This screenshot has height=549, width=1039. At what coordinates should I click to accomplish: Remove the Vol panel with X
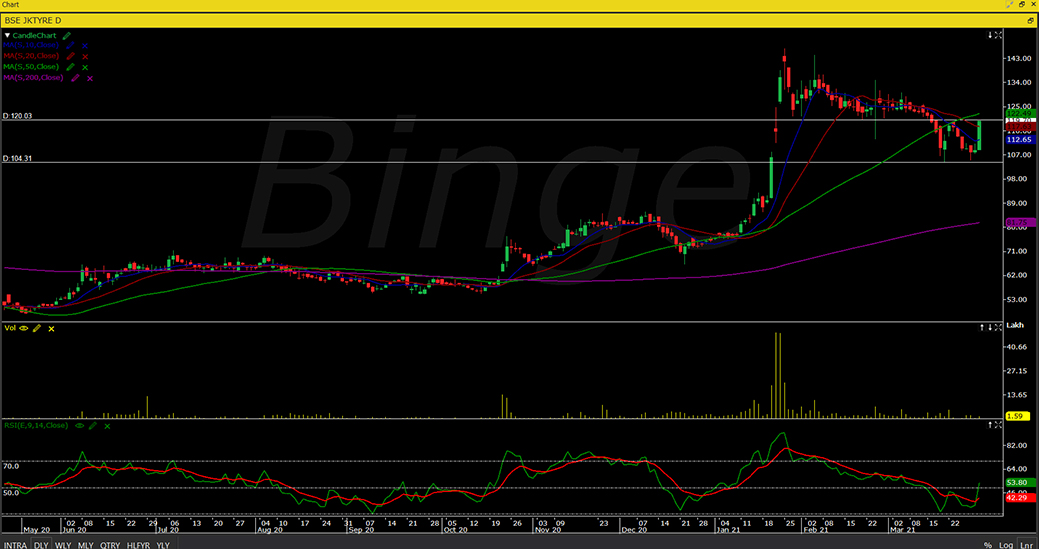(x=51, y=328)
